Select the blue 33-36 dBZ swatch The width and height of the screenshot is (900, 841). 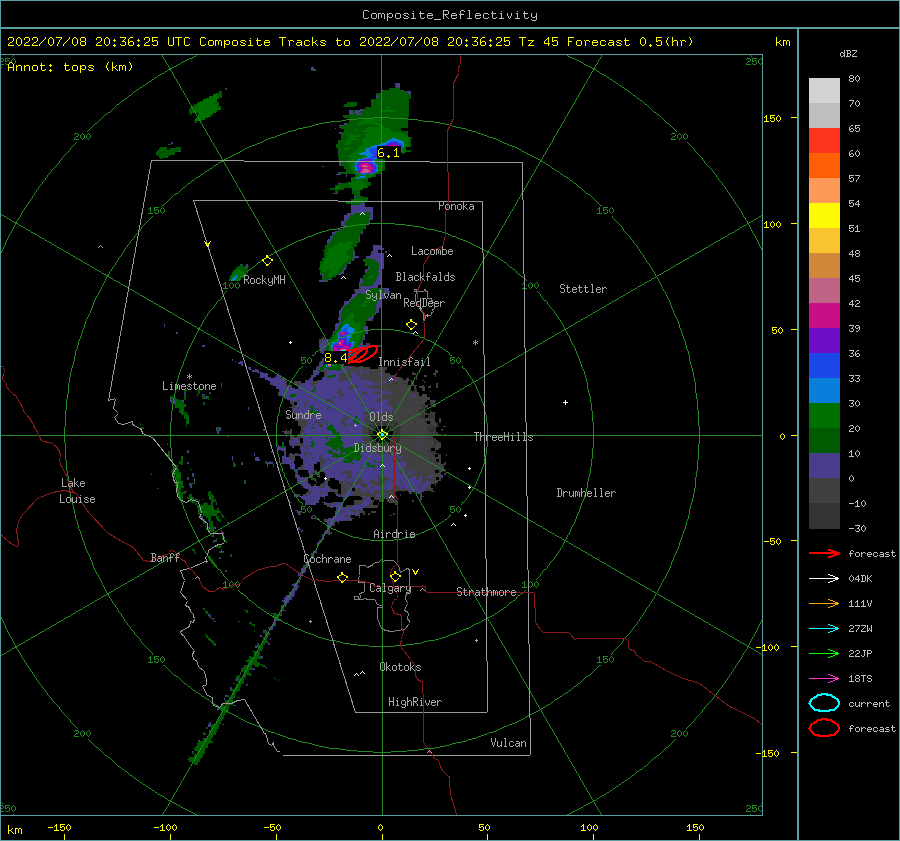(x=824, y=366)
